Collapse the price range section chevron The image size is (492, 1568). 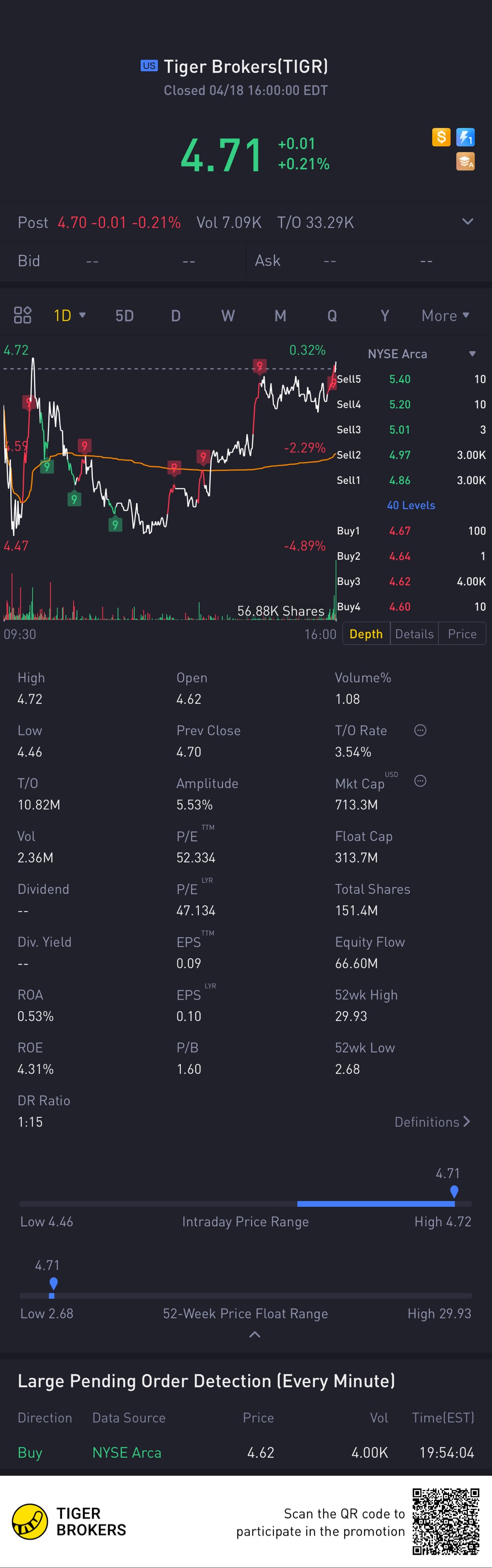tap(255, 1334)
